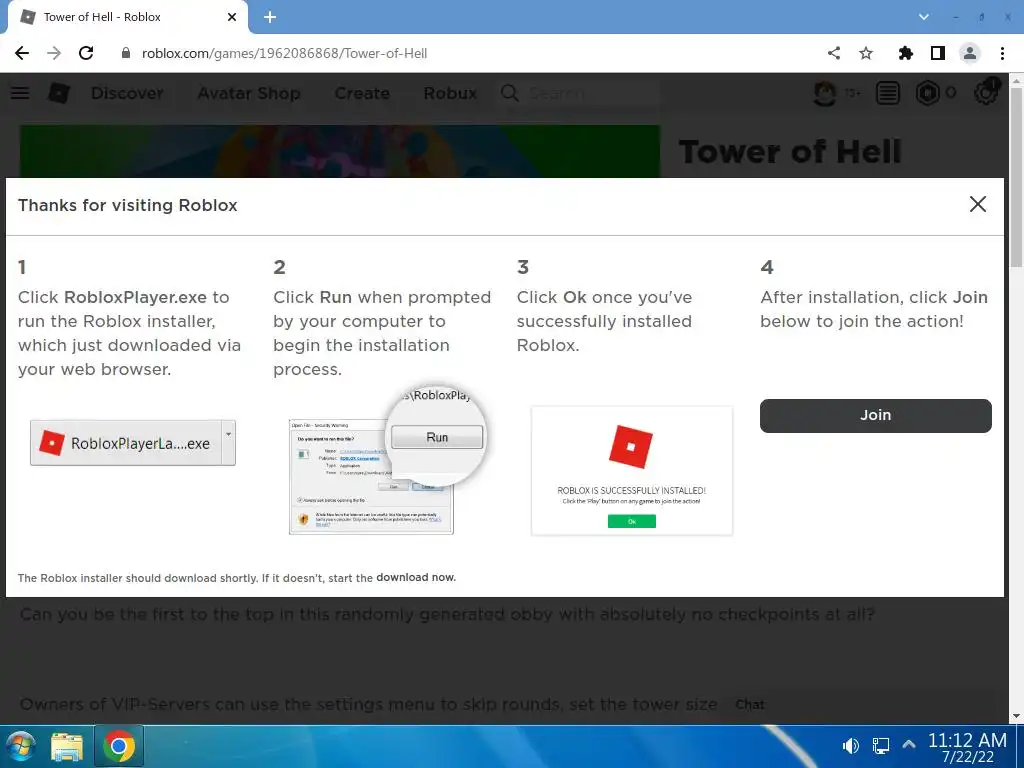Open the Roblox hamburger menu
Screen dimensions: 1024x768
20,93
